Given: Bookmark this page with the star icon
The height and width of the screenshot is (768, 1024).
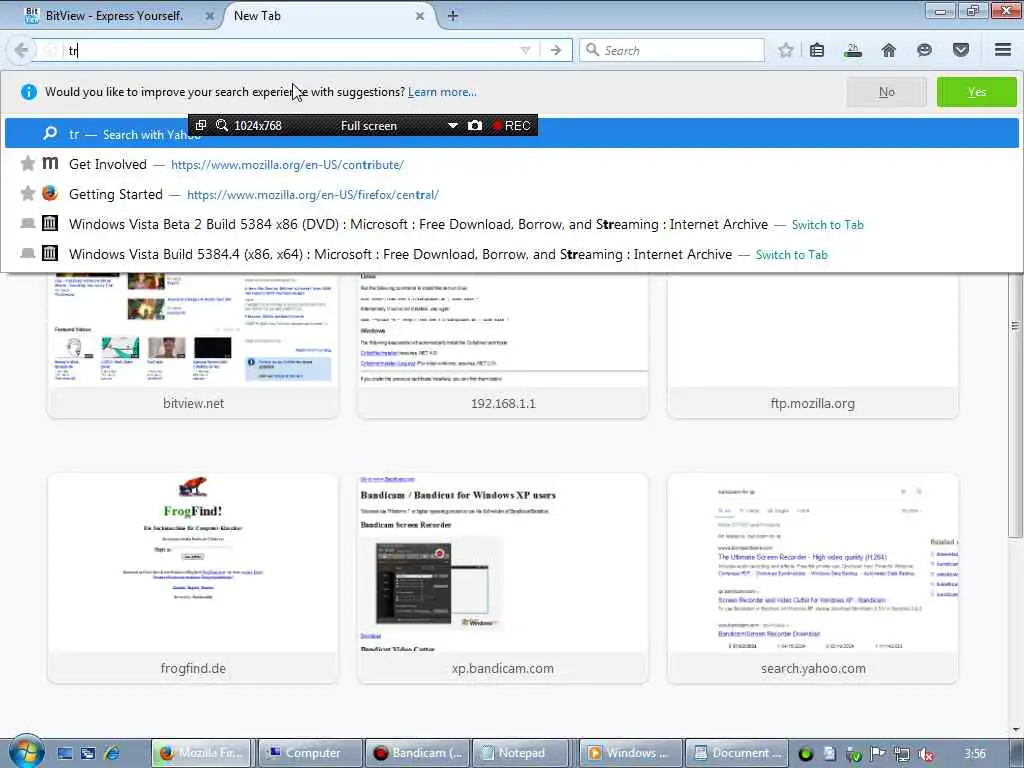Looking at the screenshot, I should coord(786,50).
